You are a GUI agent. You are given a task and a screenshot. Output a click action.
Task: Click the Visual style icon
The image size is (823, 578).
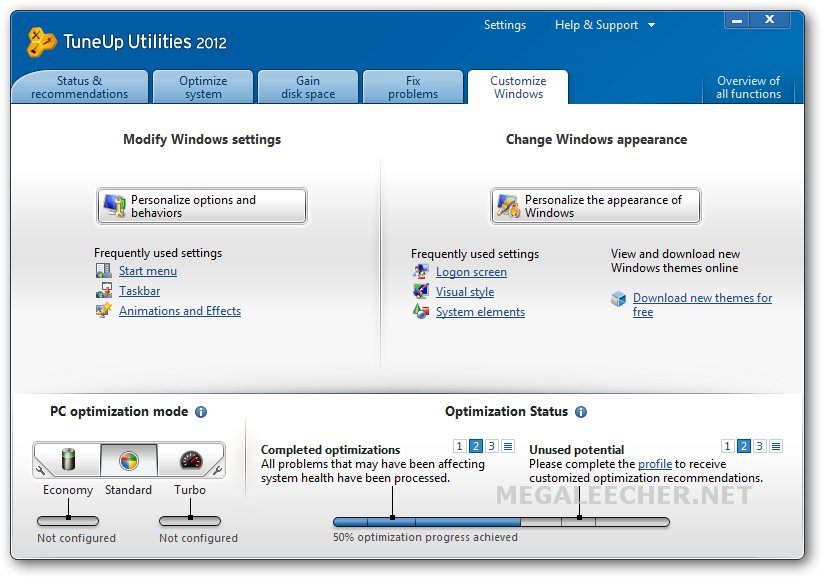[420, 291]
